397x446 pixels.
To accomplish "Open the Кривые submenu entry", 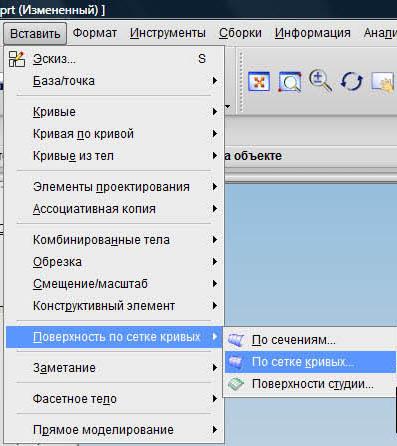I will pyautogui.click(x=114, y=112).
